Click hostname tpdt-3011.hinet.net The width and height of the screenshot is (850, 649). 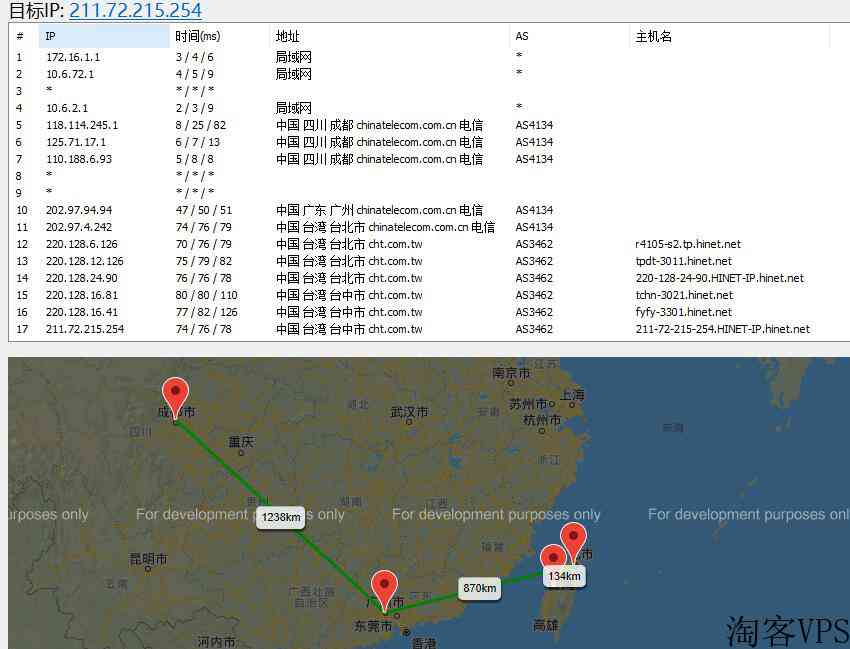(x=684, y=261)
